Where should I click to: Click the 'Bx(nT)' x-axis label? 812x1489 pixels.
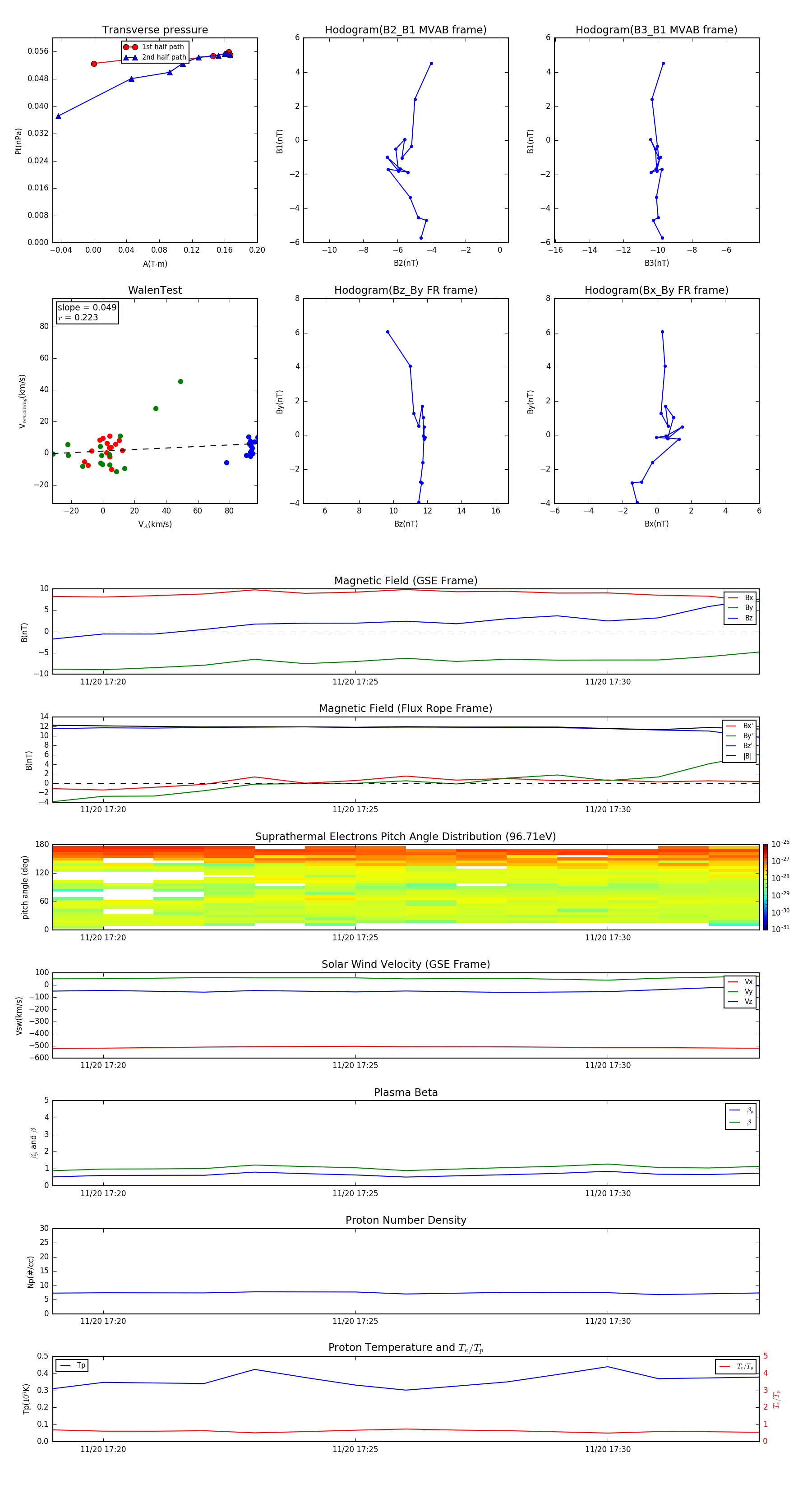click(656, 524)
